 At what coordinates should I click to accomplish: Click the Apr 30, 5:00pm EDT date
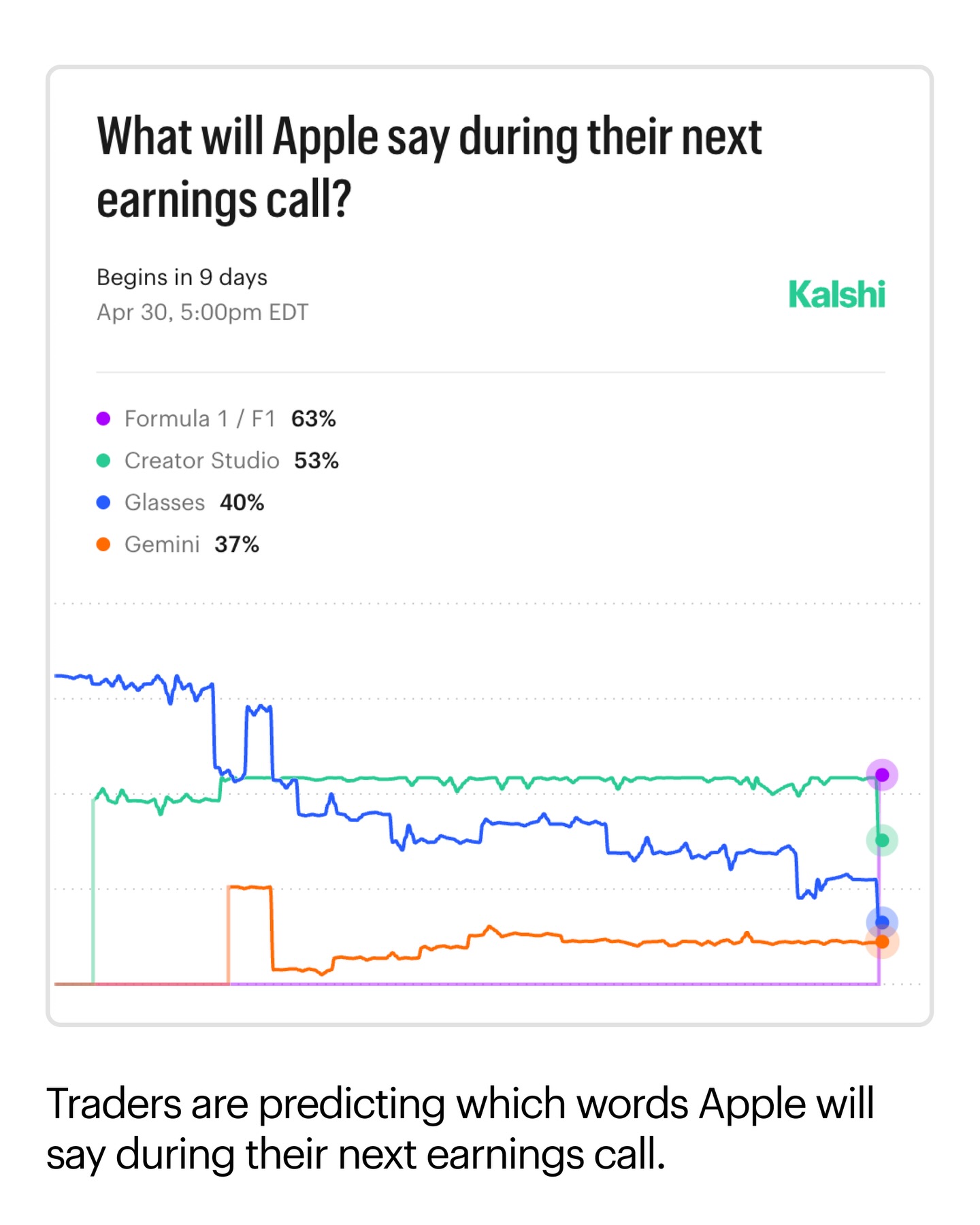(x=202, y=312)
